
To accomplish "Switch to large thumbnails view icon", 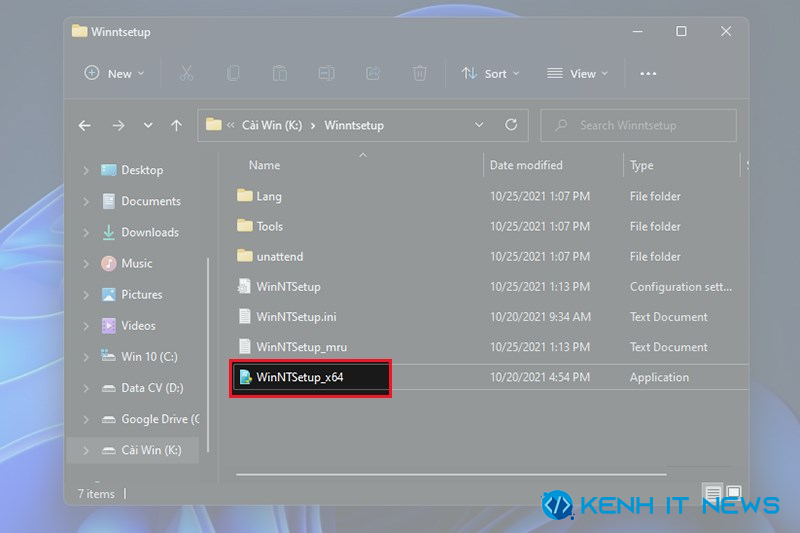I will [734, 492].
